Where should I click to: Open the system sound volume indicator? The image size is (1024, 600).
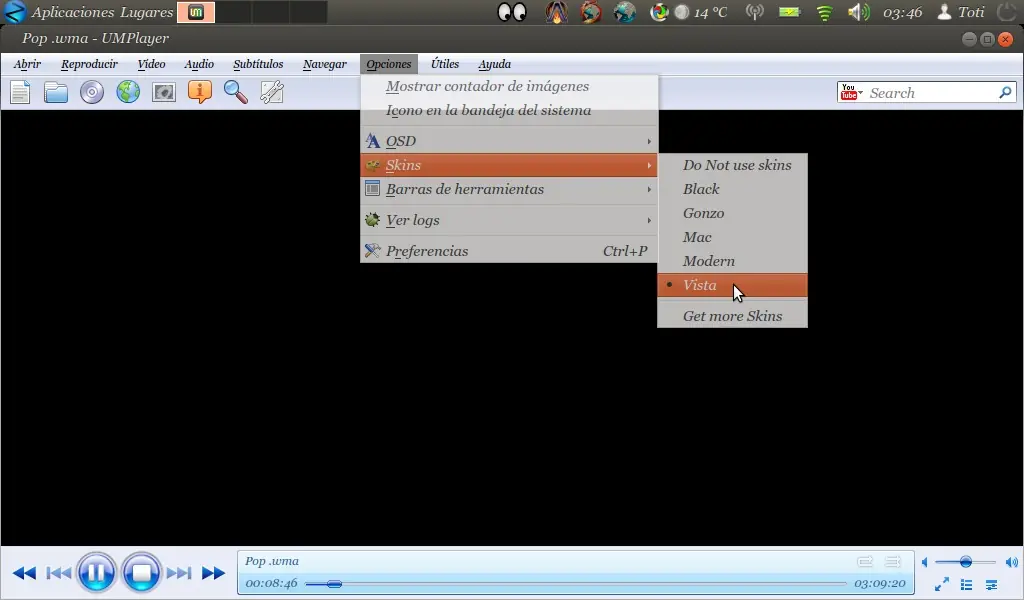pos(858,12)
